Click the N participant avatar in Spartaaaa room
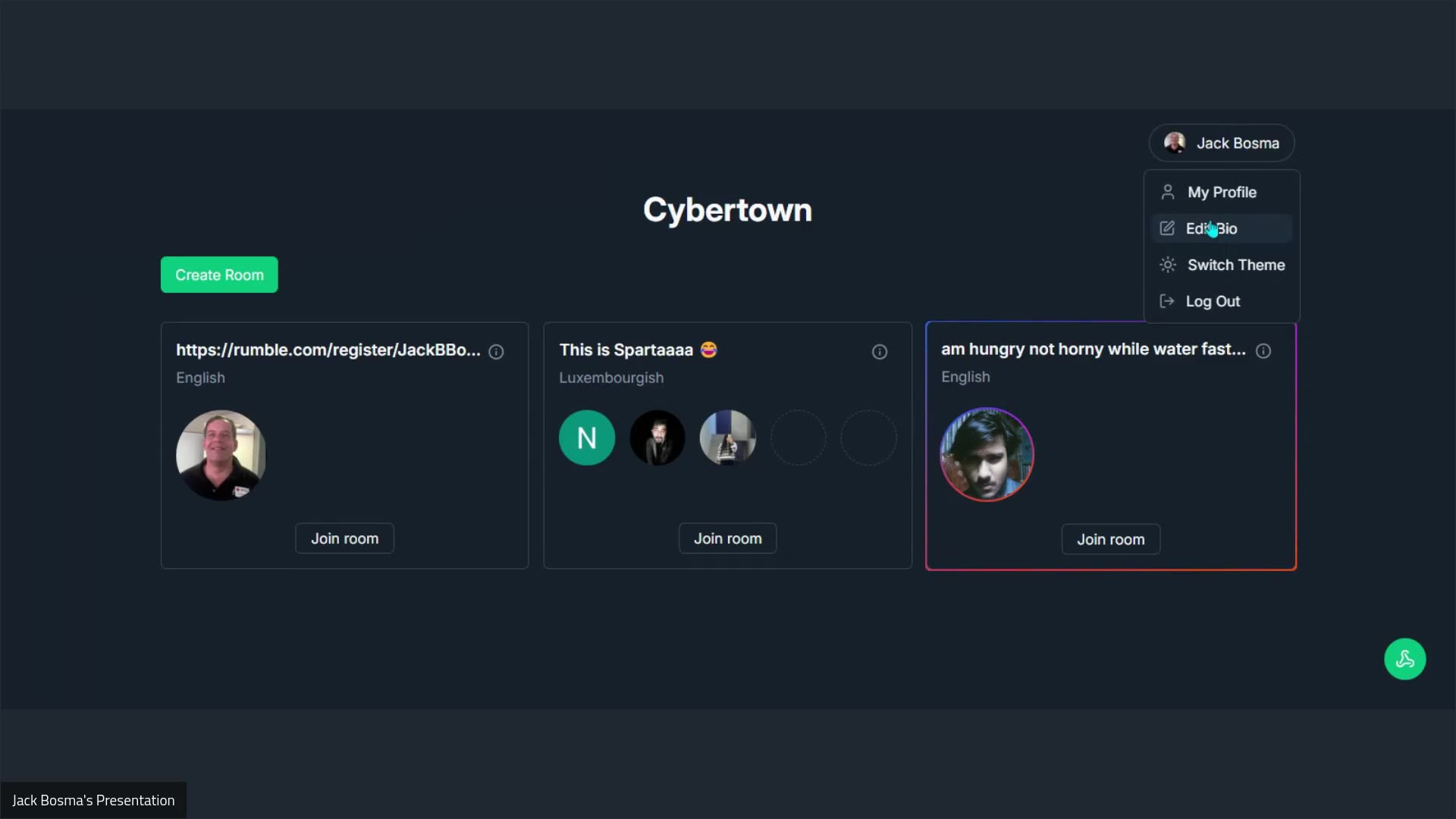Image resolution: width=1456 pixels, height=819 pixels. [586, 438]
